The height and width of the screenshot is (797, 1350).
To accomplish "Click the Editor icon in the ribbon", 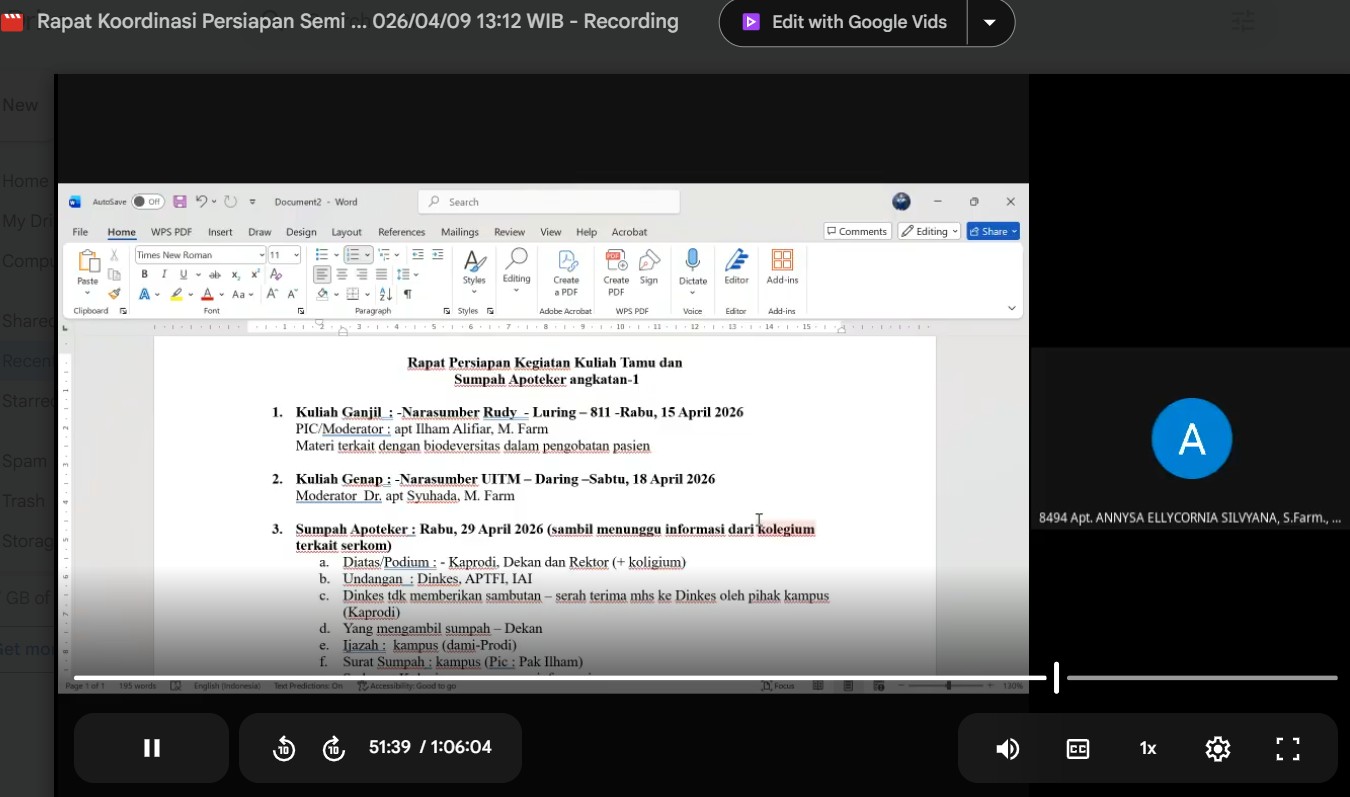I will point(736,261).
